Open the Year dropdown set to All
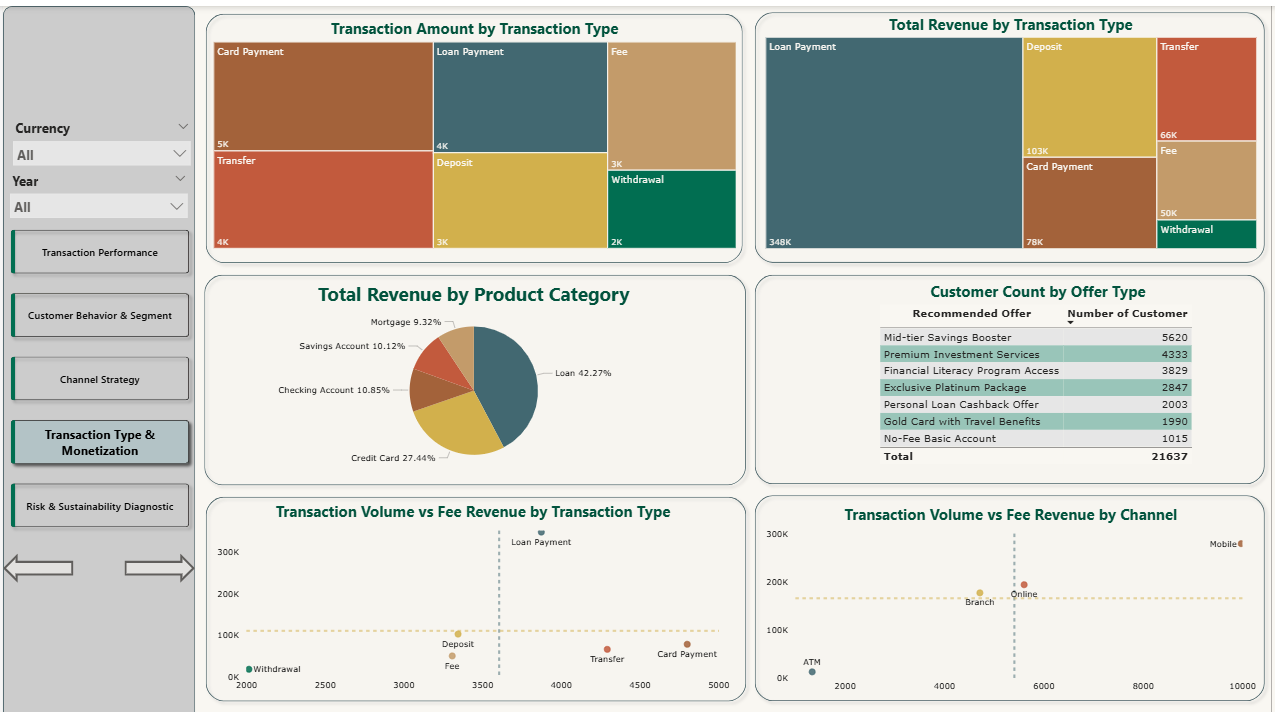Image resolution: width=1275 pixels, height=712 pixels. coord(98,207)
